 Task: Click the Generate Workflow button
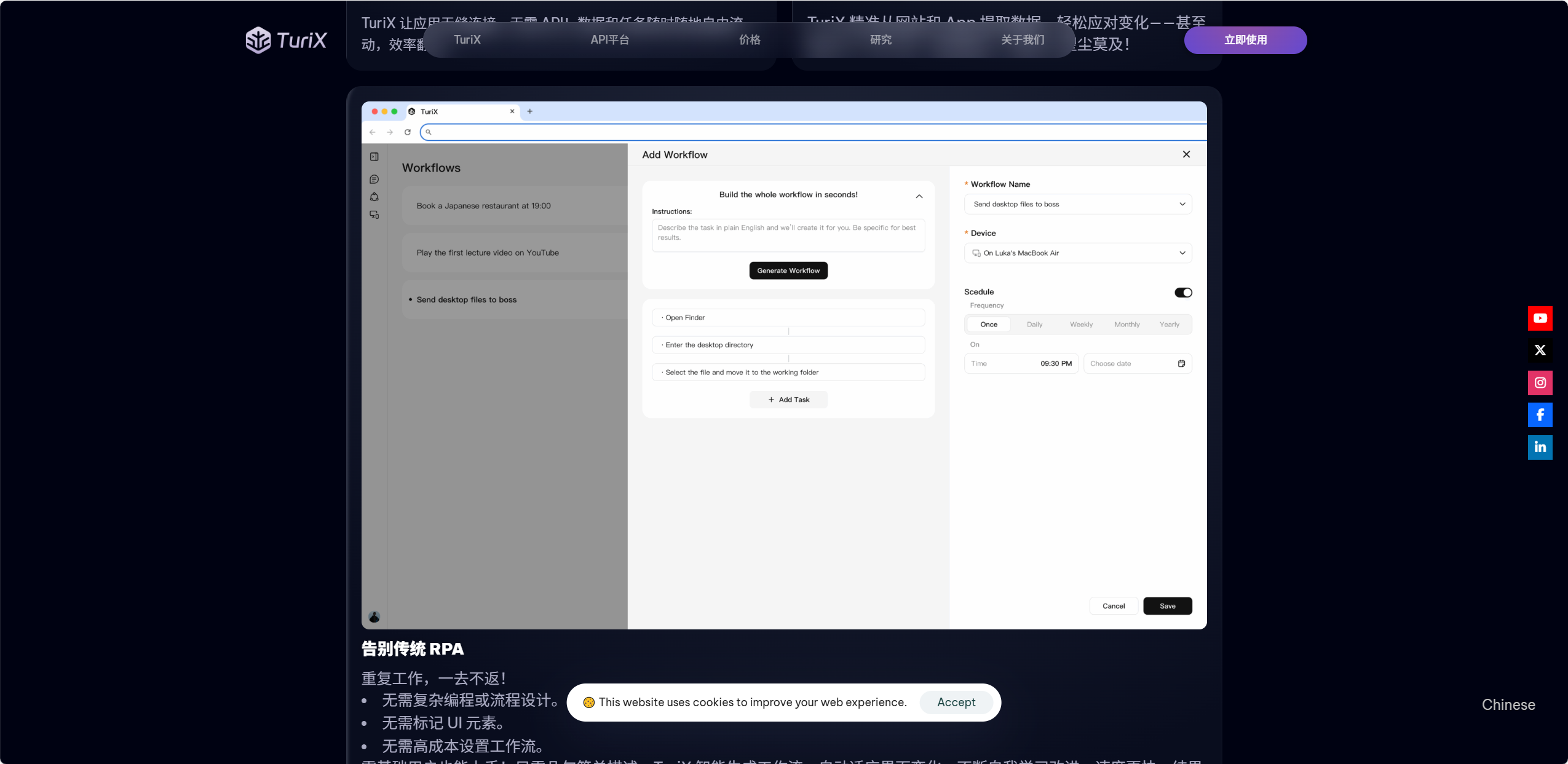(788, 270)
